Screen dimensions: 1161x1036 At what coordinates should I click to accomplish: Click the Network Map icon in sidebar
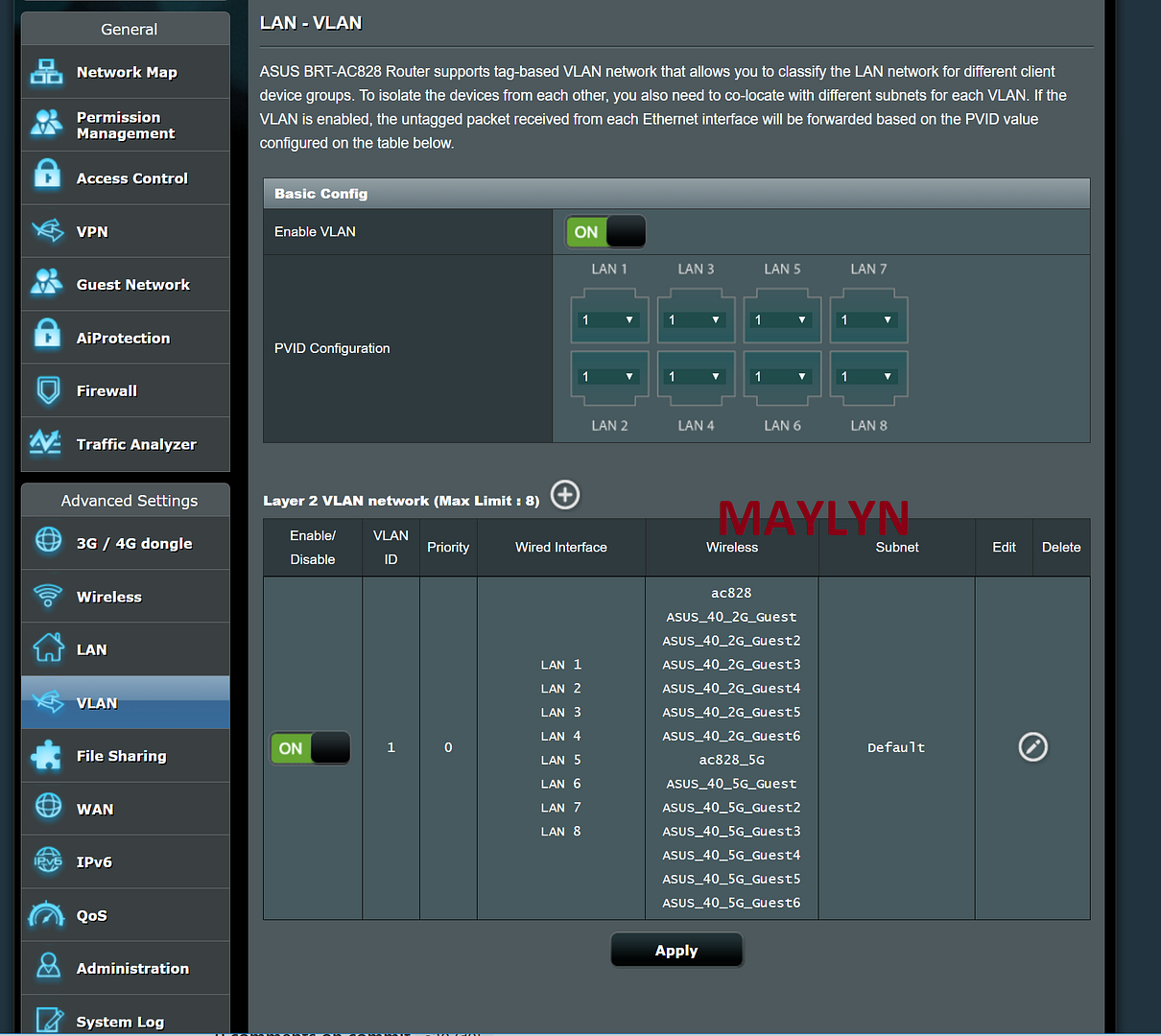(x=46, y=72)
